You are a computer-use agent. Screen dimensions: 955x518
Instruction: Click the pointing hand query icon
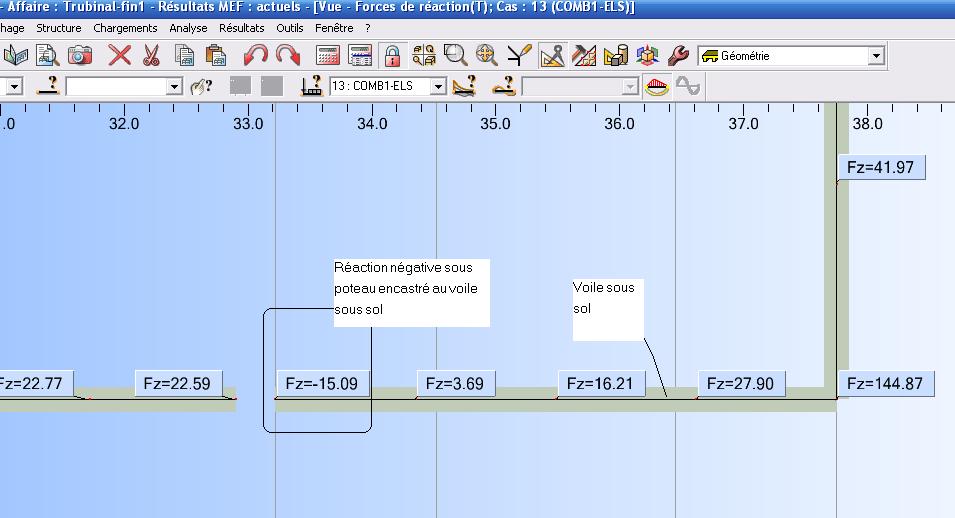tap(201, 86)
